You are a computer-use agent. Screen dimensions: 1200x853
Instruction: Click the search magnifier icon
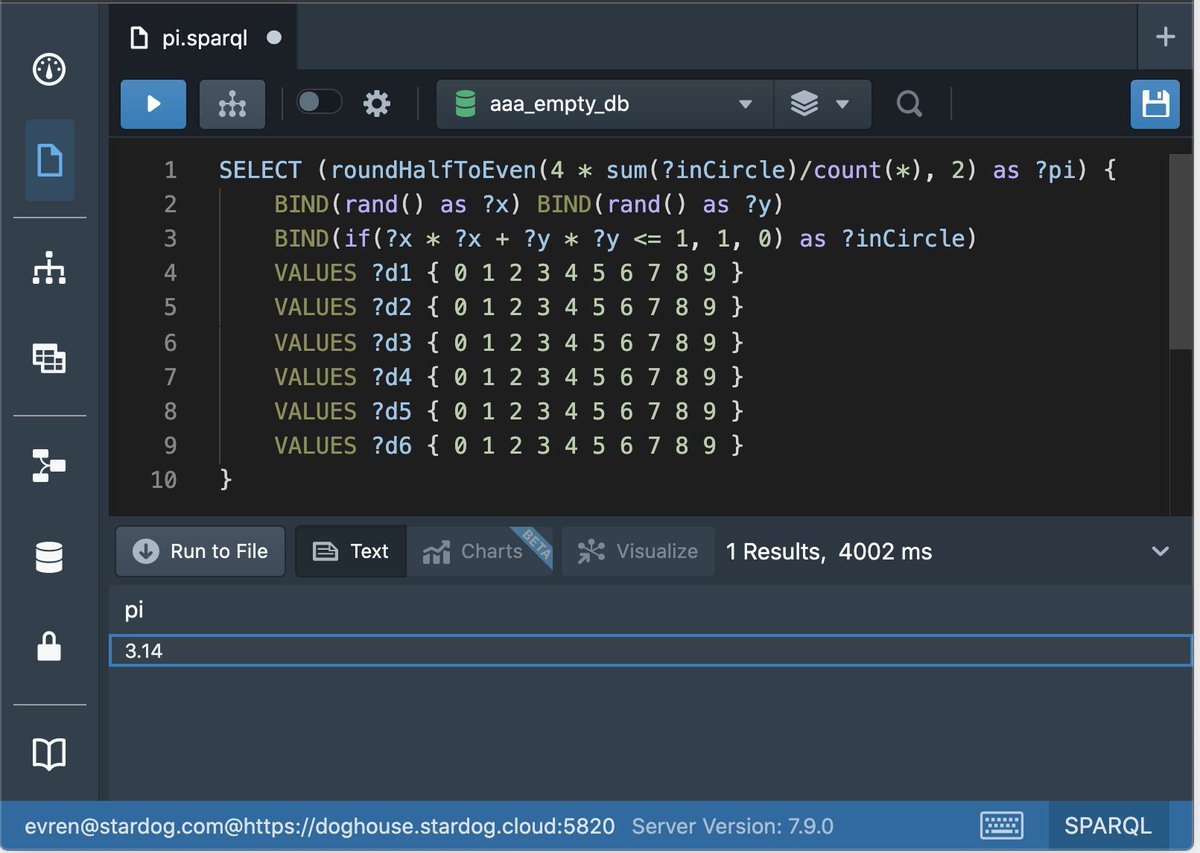click(909, 104)
